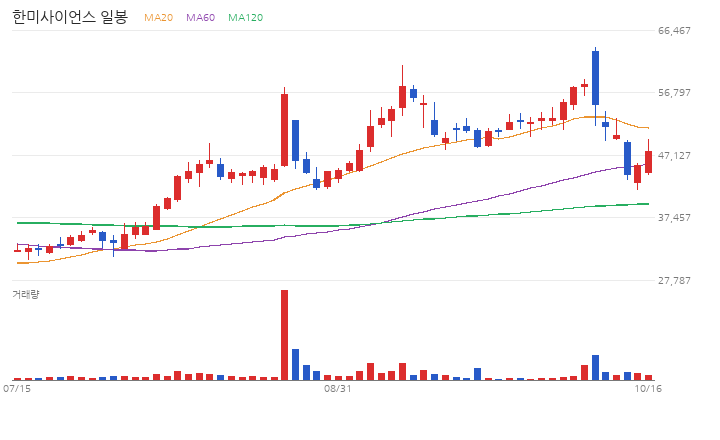Click the 66,467 price axis label

[x=674, y=30]
